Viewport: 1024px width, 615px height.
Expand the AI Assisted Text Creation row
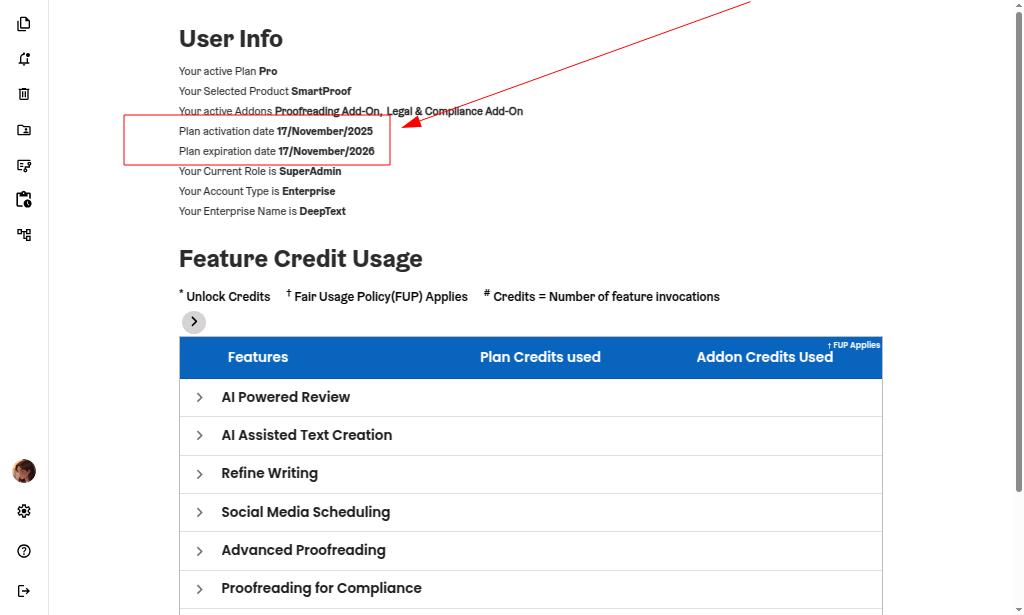[x=200, y=436]
